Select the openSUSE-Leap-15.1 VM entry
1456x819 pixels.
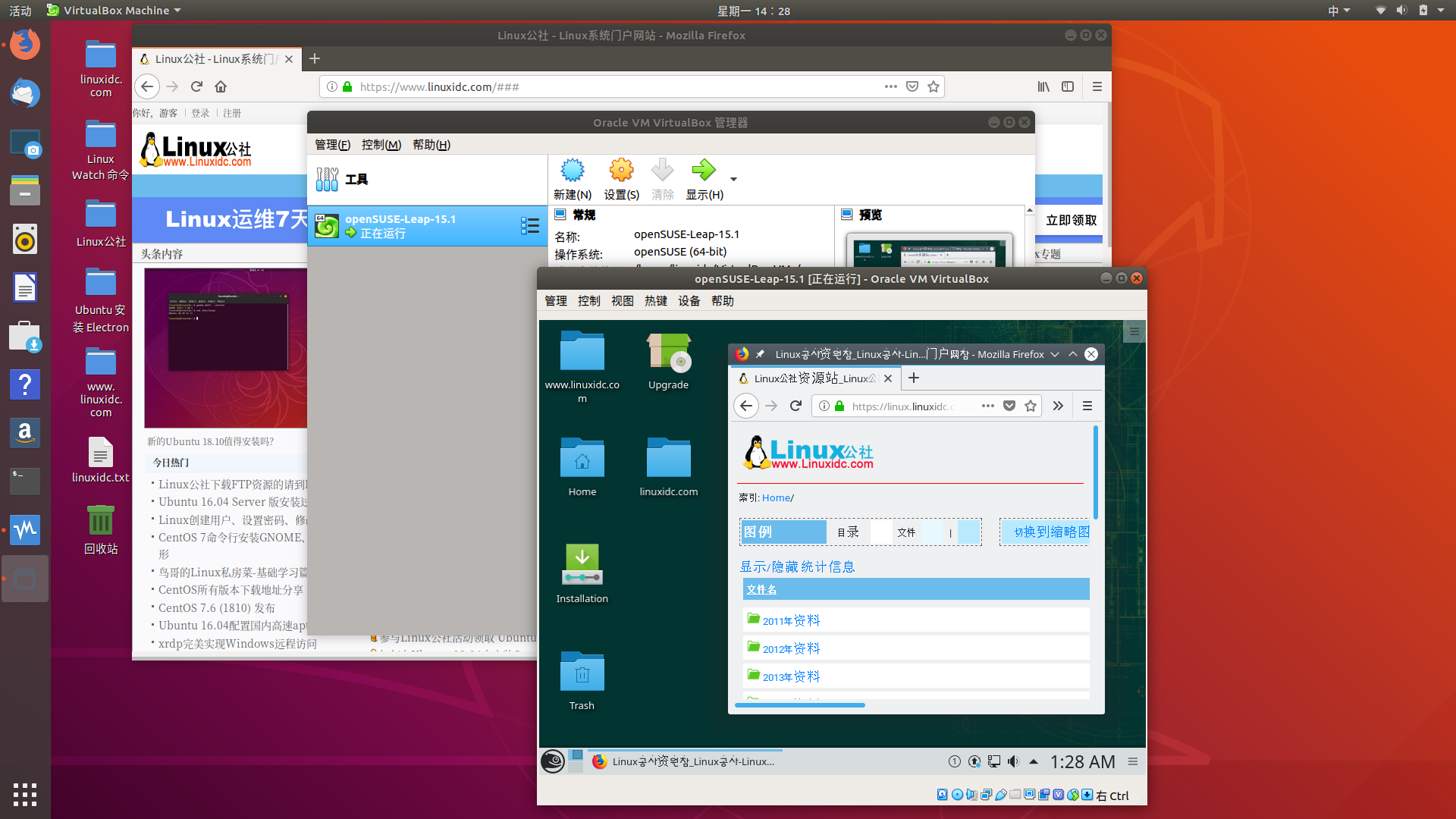click(x=428, y=226)
